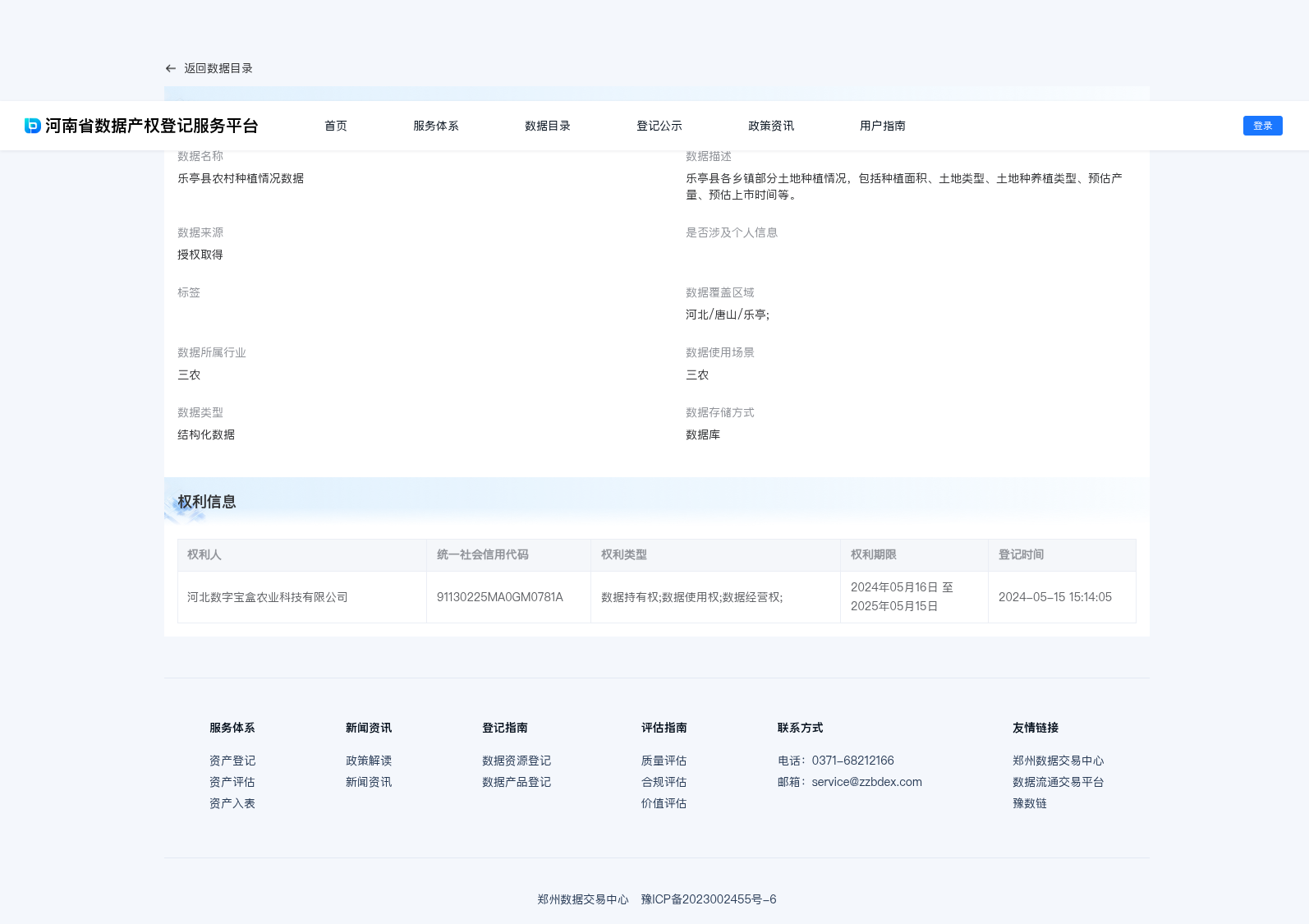Go back via 返回数据目录 link

tap(218, 69)
